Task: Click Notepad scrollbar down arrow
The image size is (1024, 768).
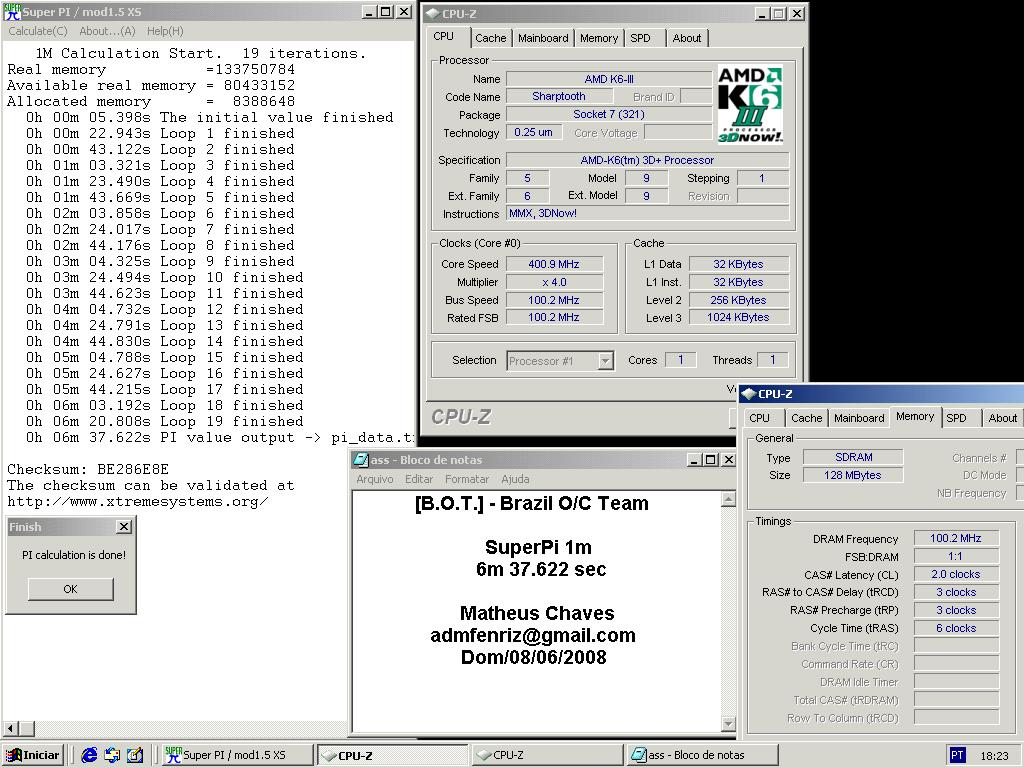Action: [x=728, y=724]
